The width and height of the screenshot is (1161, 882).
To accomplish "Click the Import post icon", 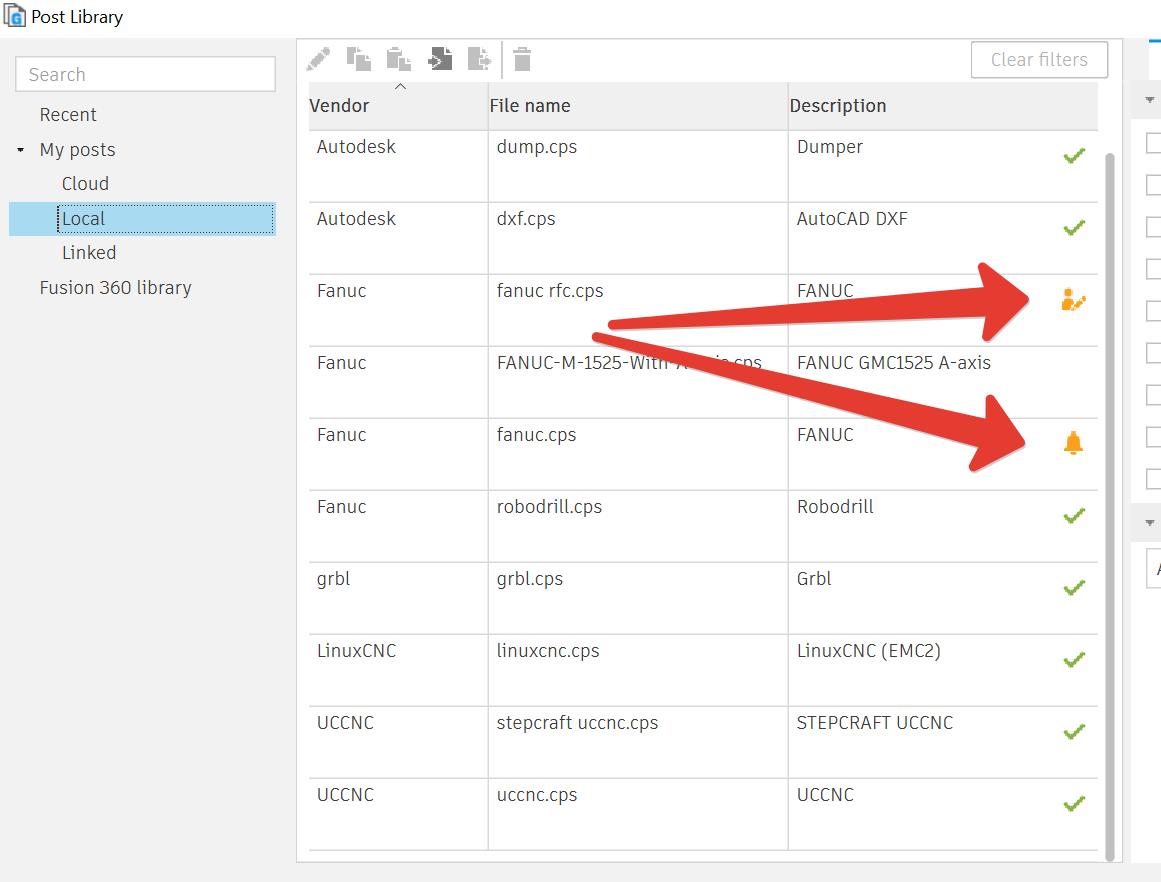I will (x=440, y=60).
